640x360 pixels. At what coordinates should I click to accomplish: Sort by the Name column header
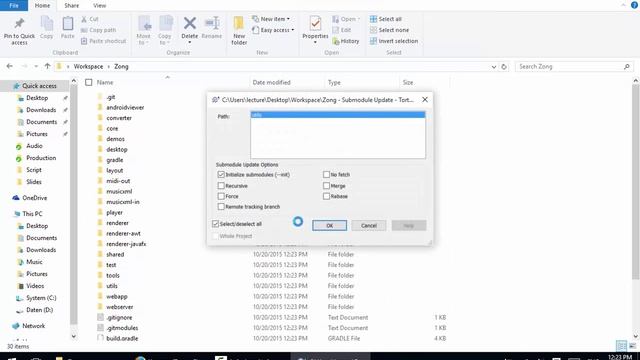pos(105,82)
